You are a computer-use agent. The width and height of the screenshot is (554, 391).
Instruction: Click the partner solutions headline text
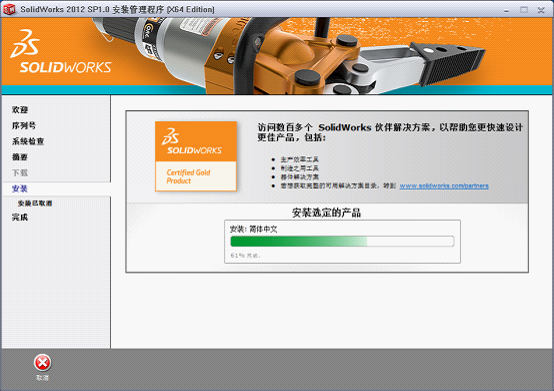point(390,132)
